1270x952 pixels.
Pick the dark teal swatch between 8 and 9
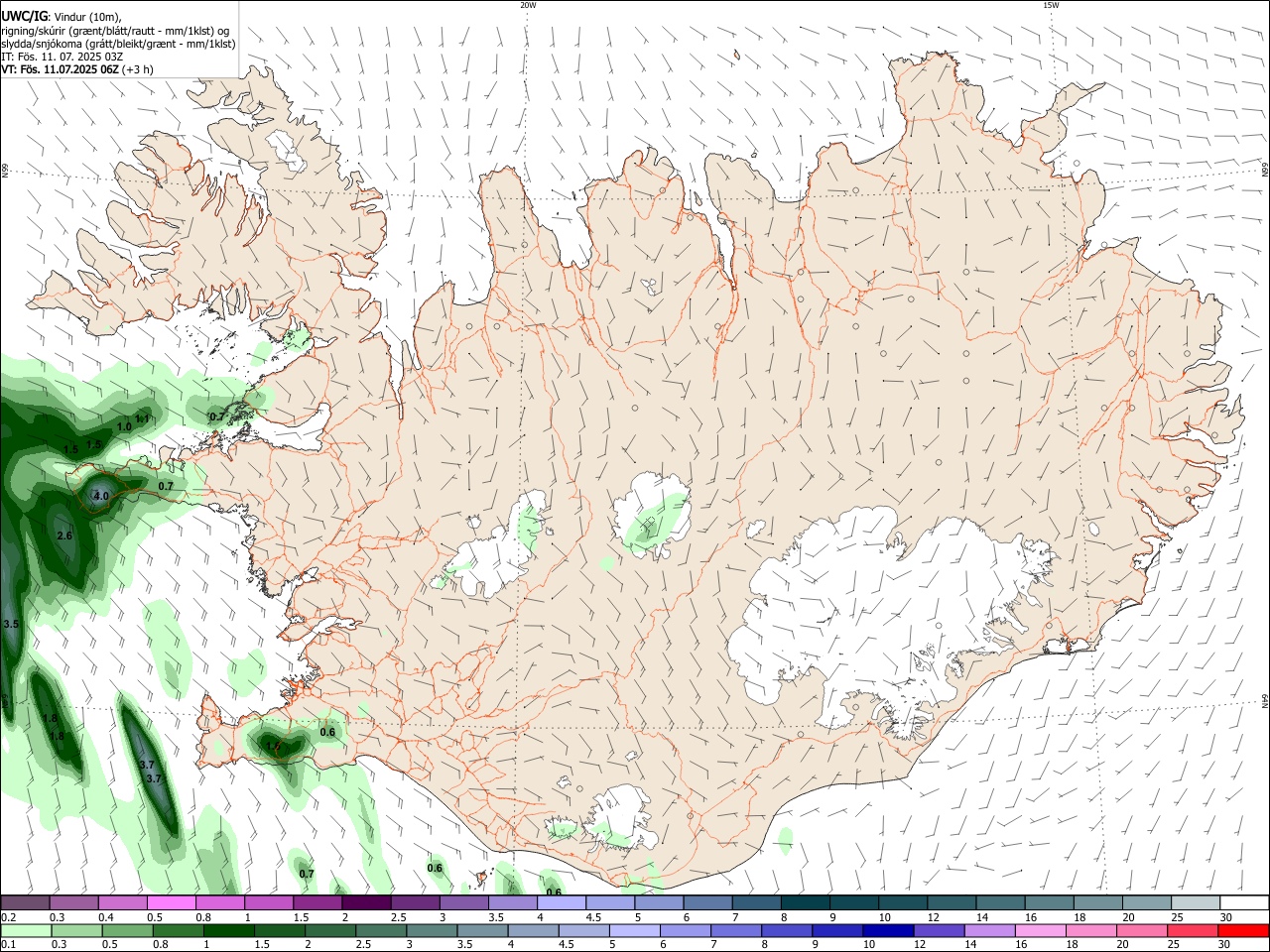(805, 903)
